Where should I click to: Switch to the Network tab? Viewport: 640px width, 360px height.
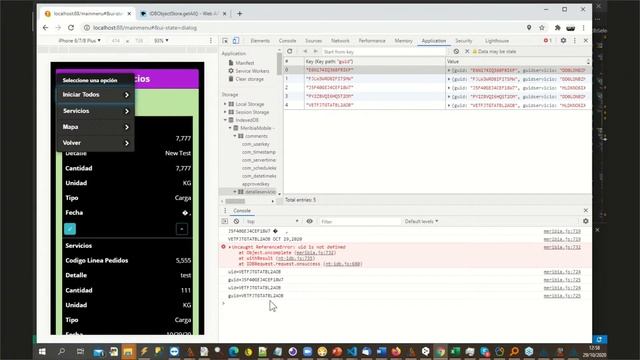click(x=340, y=41)
